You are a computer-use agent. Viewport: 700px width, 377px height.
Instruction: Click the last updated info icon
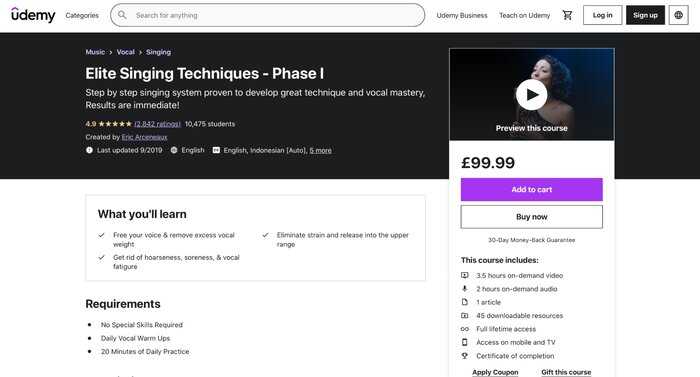pyautogui.click(x=89, y=150)
